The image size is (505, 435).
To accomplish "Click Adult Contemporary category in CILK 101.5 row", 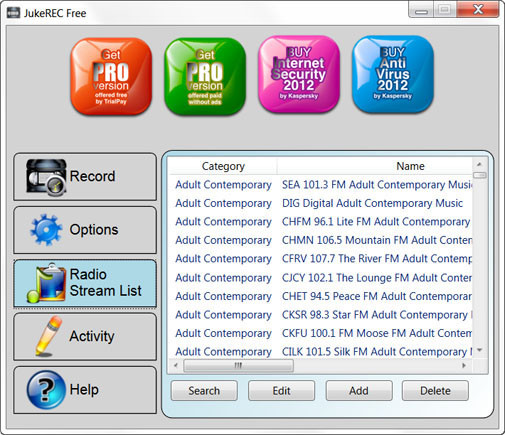I will point(223,351).
